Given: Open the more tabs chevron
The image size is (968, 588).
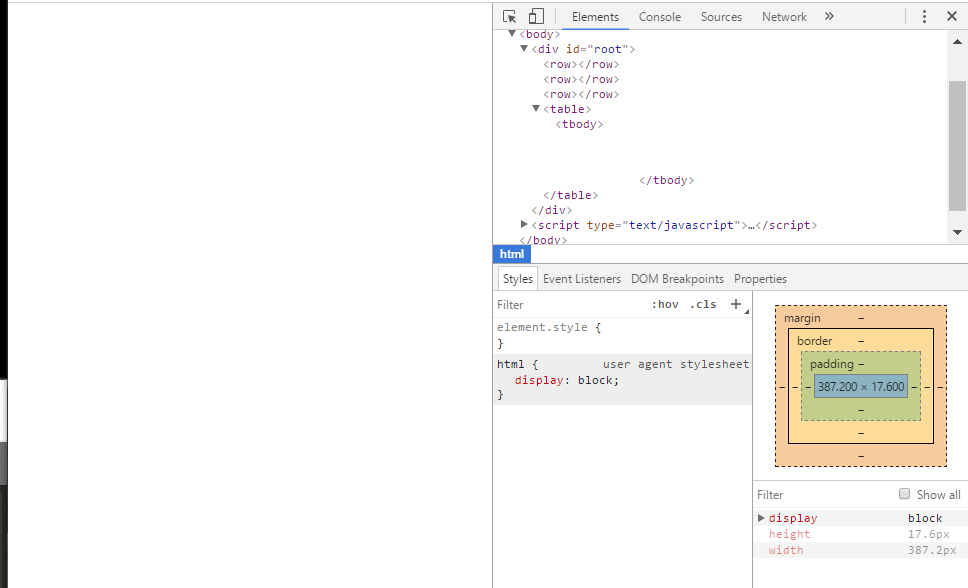Looking at the screenshot, I should pyautogui.click(x=829, y=17).
